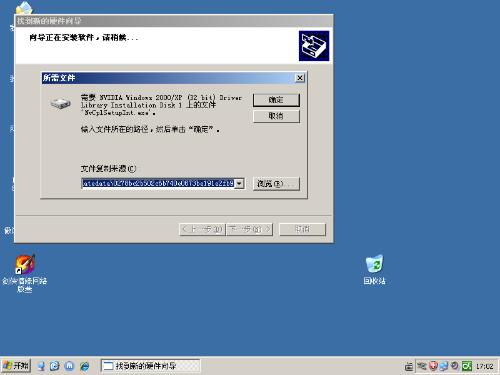The width and height of the screenshot is (500, 375).
Task: Click the round blue quick launch icon
Action: [69, 366]
